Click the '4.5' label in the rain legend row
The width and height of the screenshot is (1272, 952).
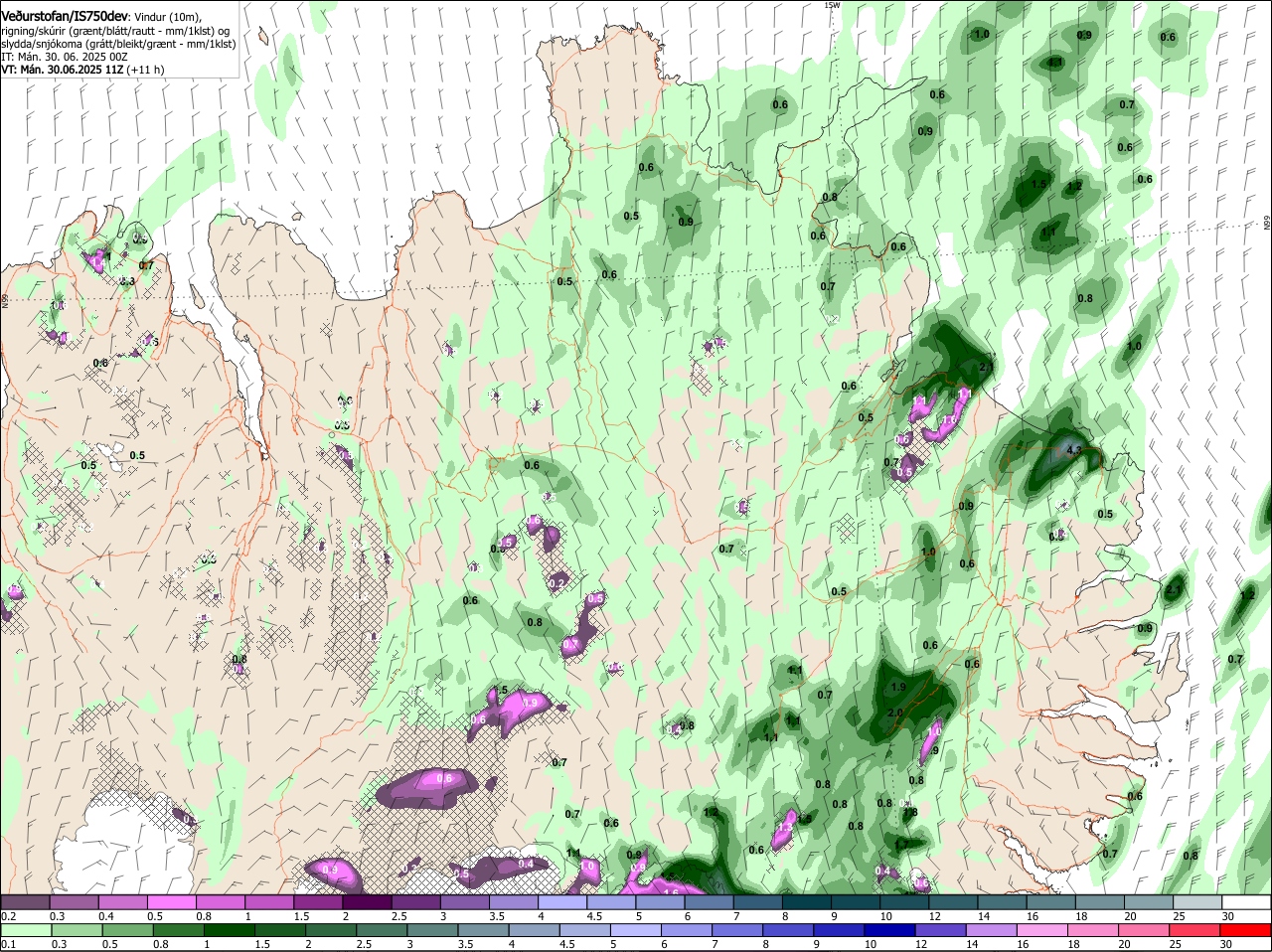point(567,944)
